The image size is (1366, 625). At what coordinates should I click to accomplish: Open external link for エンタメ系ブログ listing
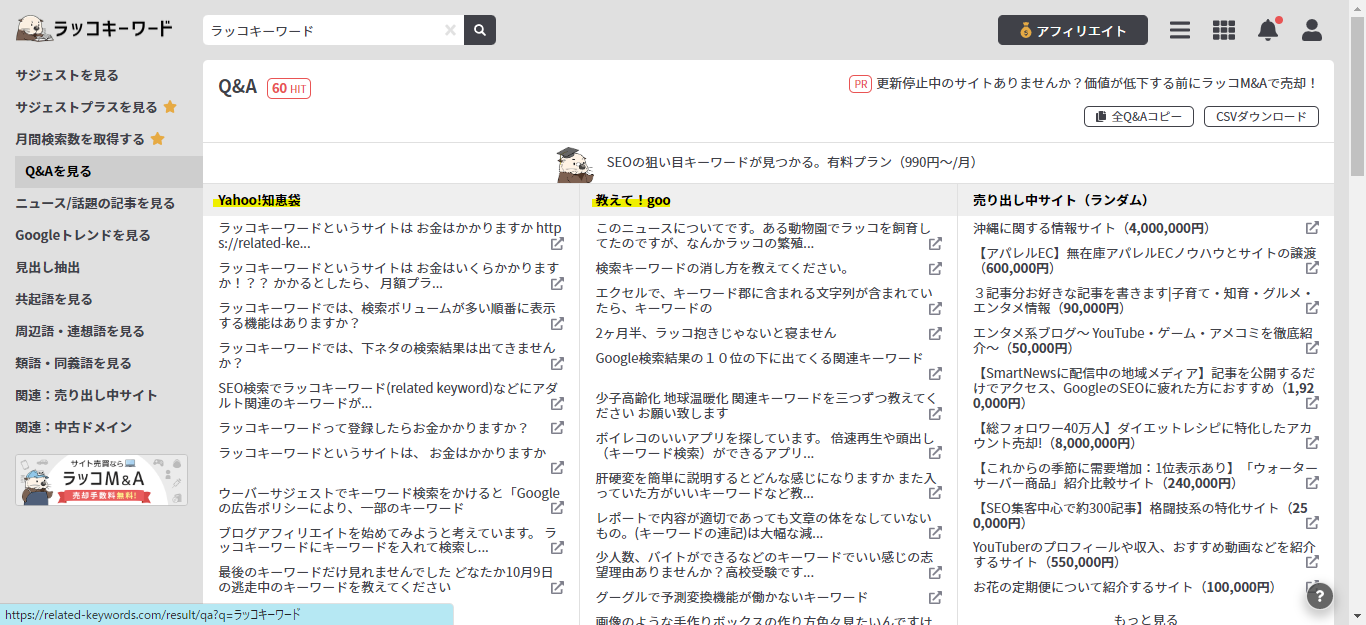[1312, 347]
